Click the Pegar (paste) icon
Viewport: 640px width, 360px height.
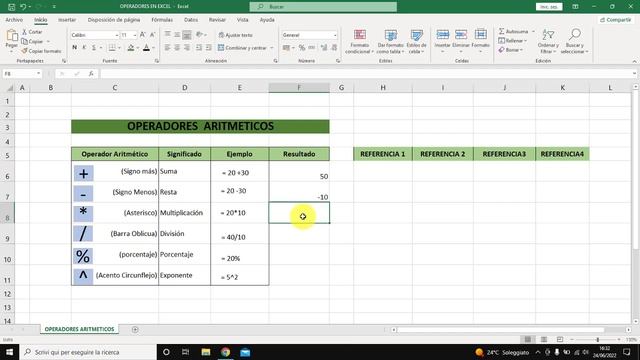(12, 36)
